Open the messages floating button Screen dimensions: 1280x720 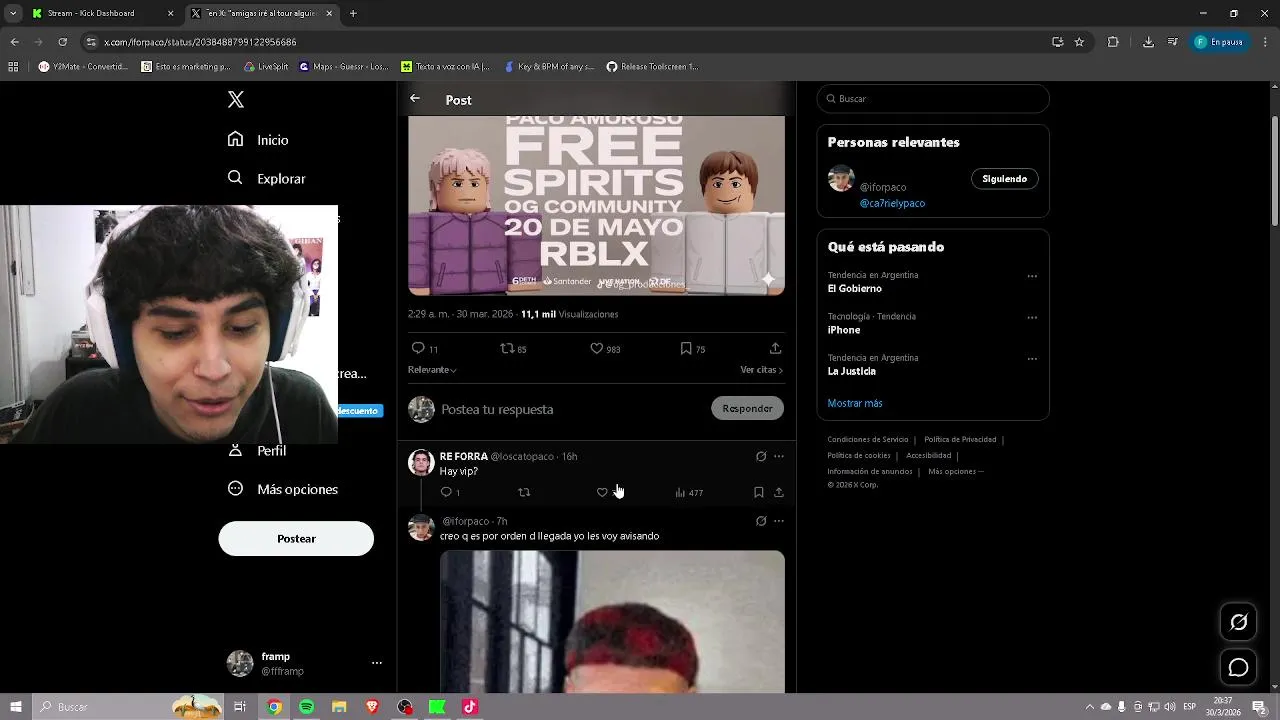pyautogui.click(x=1238, y=667)
